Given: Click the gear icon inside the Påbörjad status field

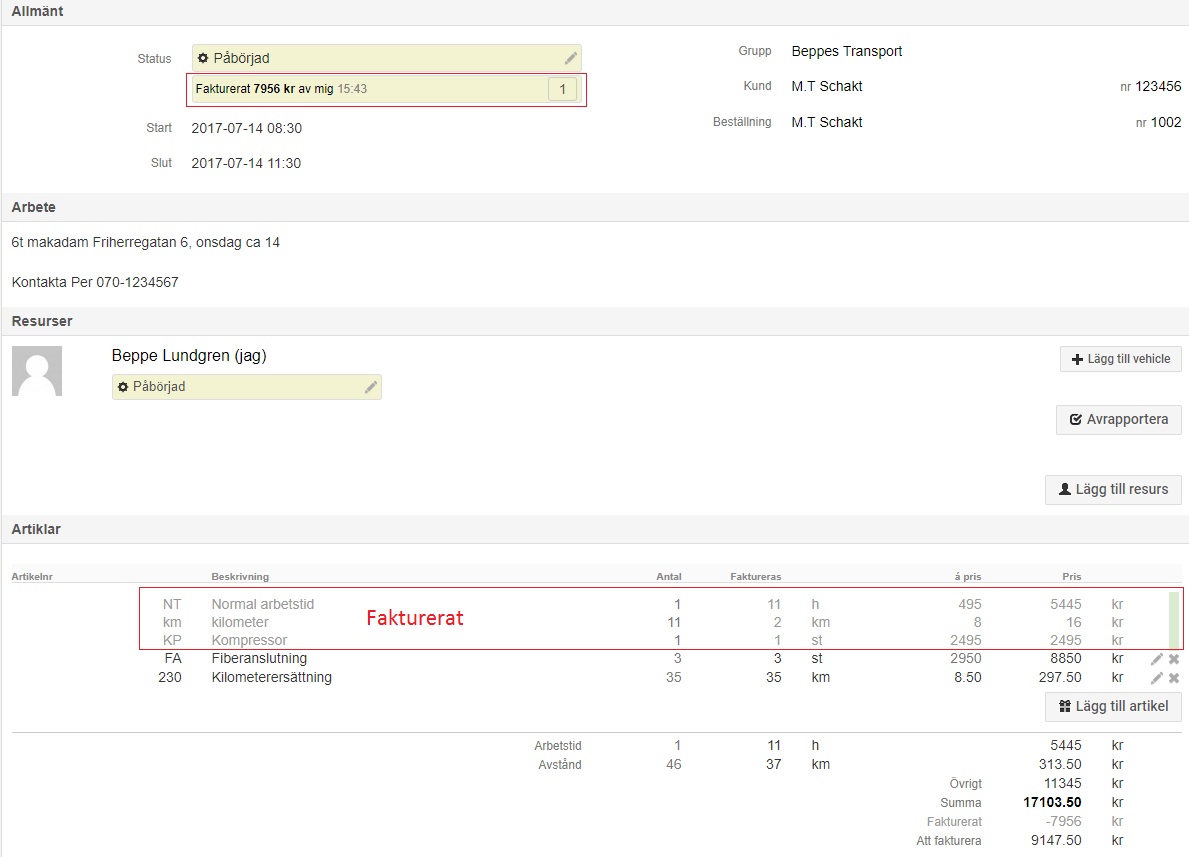Looking at the screenshot, I should (x=202, y=57).
